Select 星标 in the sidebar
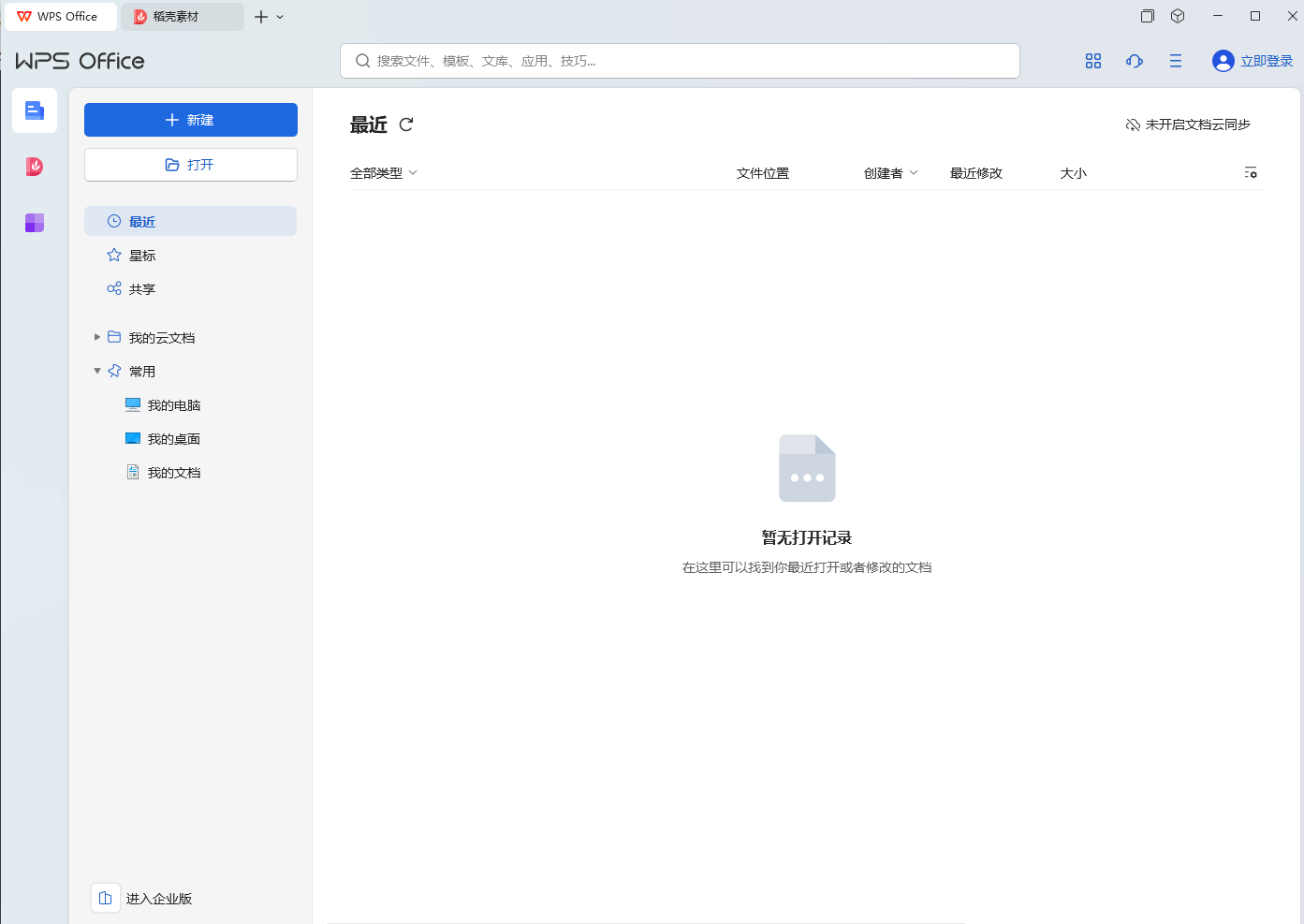The height and width of the screenshot is (924, 1304). [x=190, y=255]
